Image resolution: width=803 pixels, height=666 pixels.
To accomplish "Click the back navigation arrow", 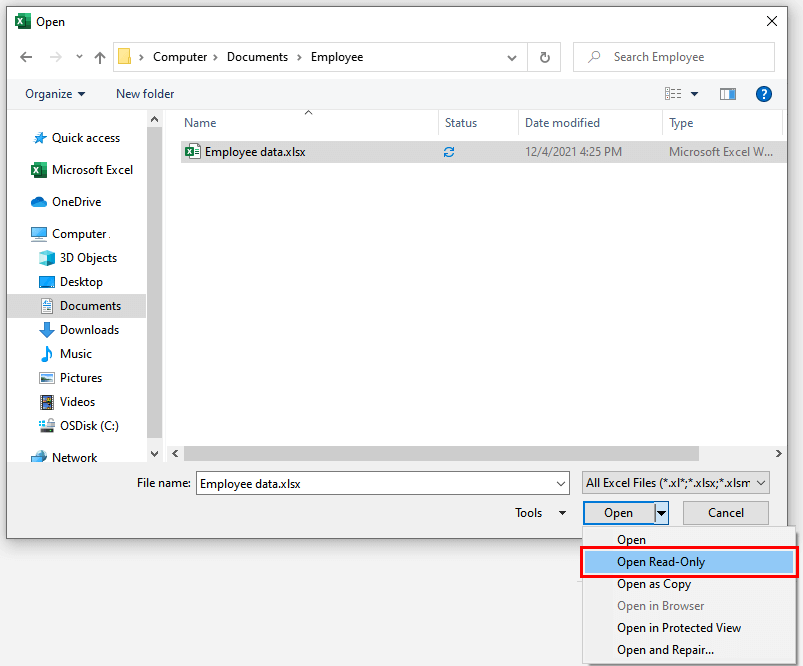I will click(26, 57).
